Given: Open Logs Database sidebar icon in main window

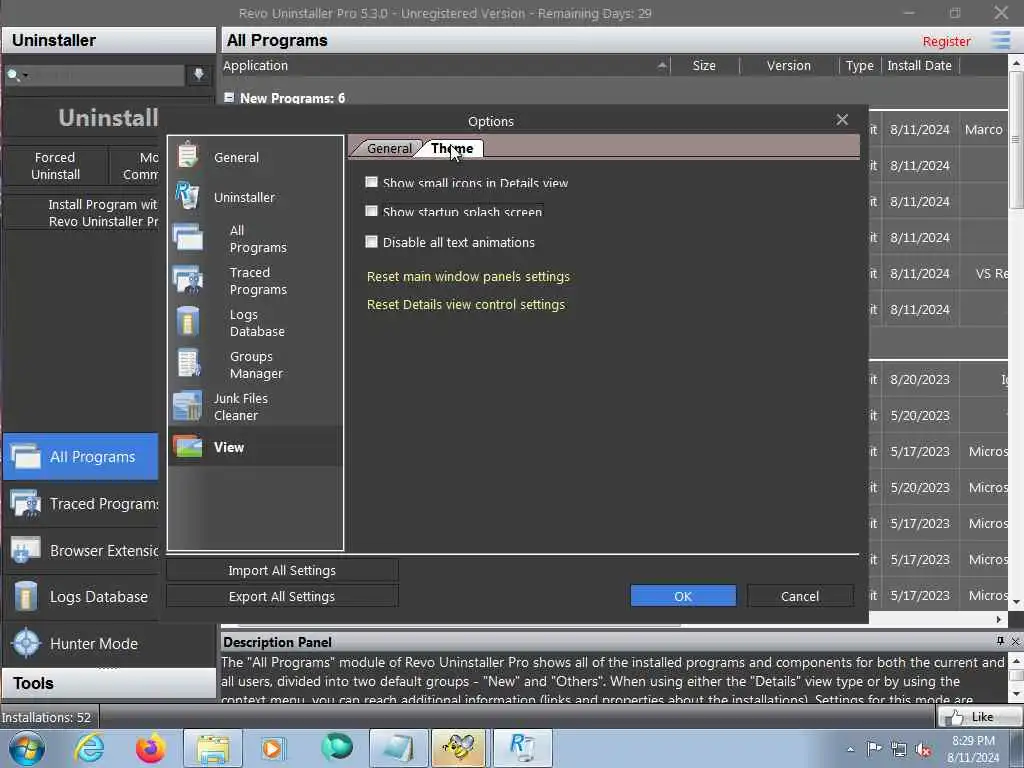Looking at the screenshot, I should (26, 596).
